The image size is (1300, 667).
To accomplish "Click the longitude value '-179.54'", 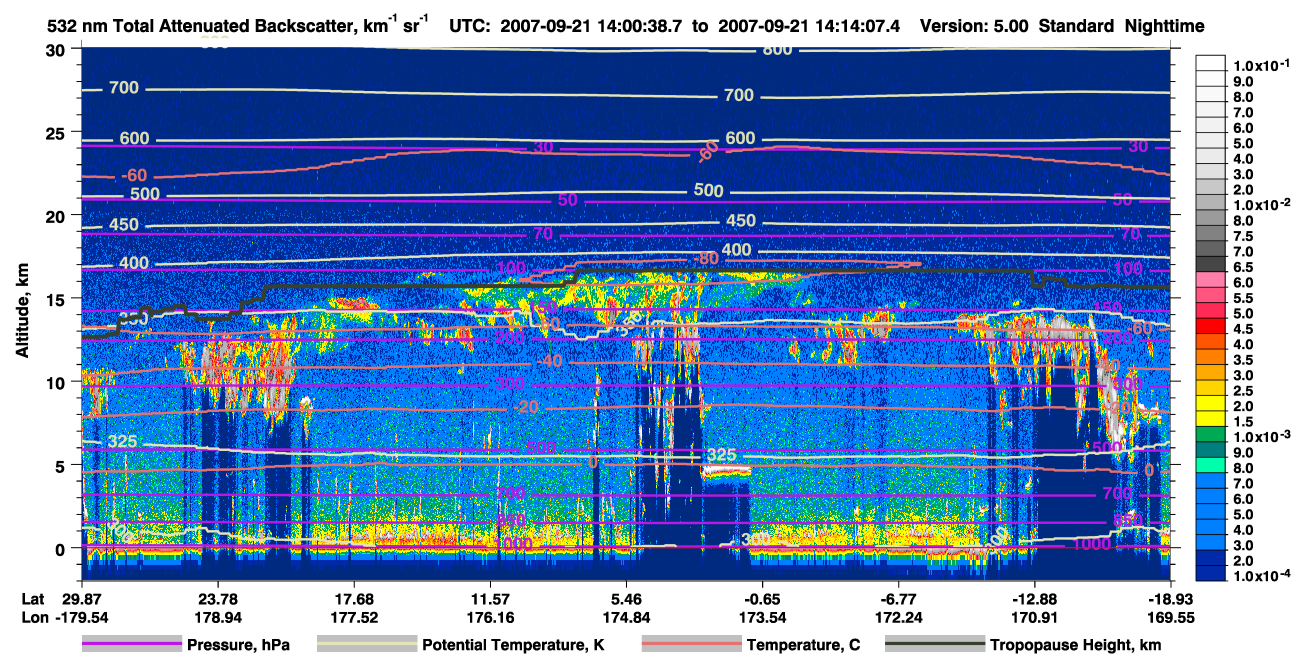I will (x=83, y=617).
